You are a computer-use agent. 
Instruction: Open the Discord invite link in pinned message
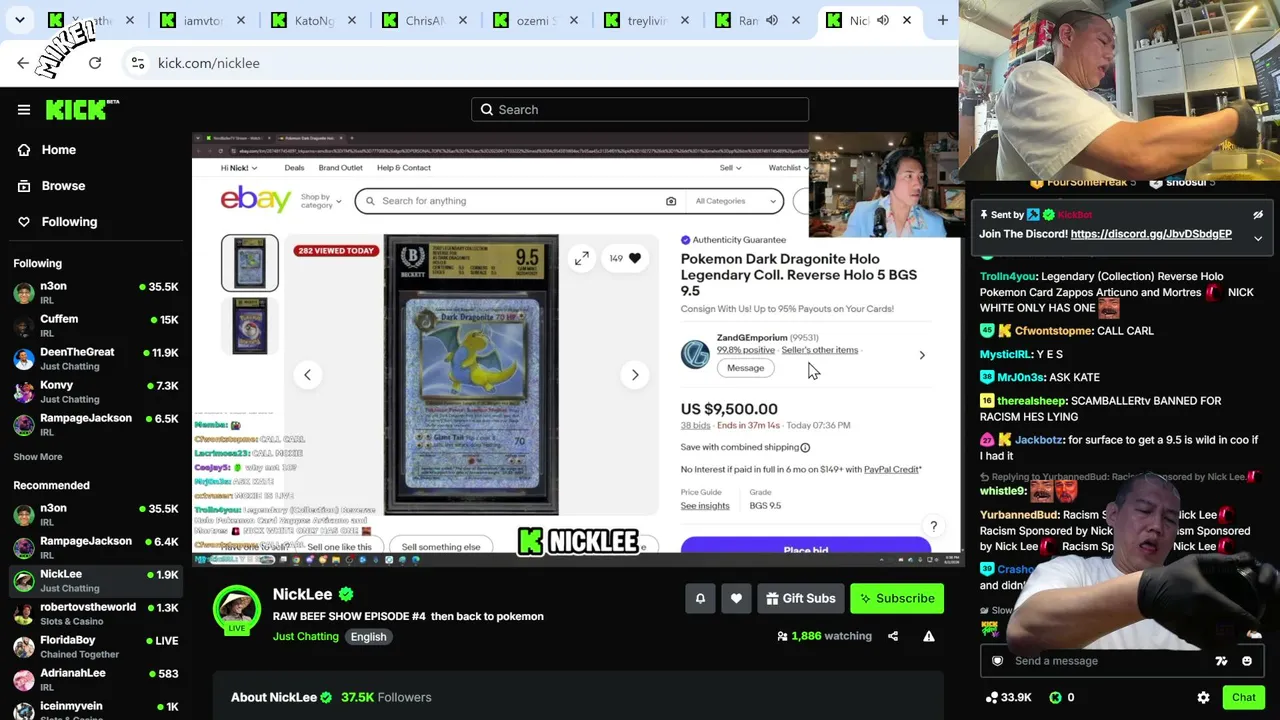1151,234
